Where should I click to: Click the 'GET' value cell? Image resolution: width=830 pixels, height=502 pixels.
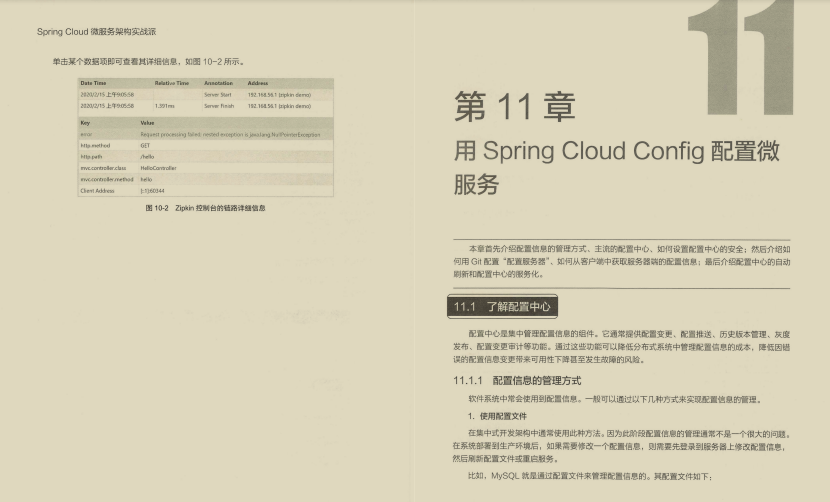click(145, 145)
